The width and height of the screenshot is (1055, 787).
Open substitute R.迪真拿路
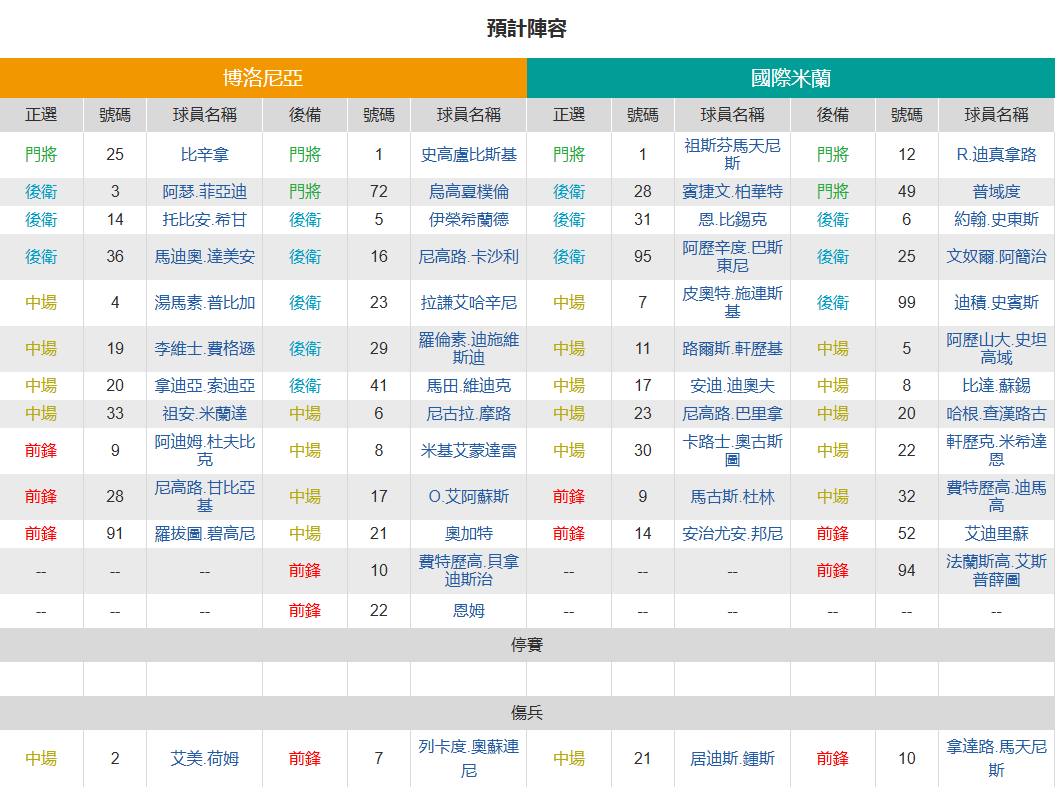[x=996, y=155]
